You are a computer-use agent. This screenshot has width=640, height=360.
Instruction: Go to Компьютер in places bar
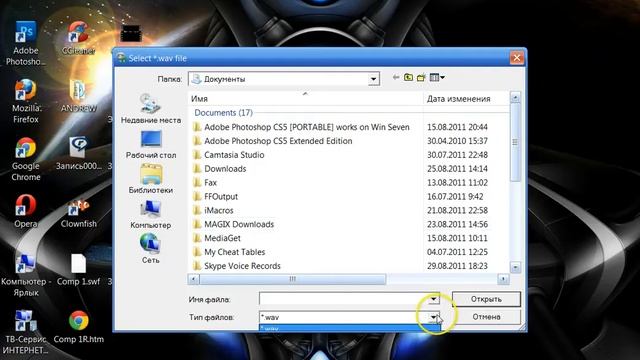coord(151,214)
